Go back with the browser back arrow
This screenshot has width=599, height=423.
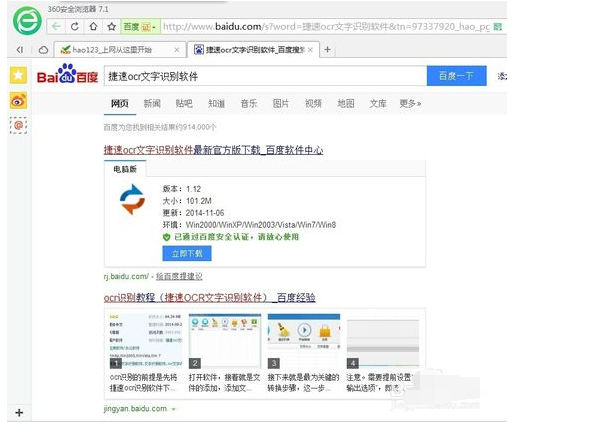(56, 26)
